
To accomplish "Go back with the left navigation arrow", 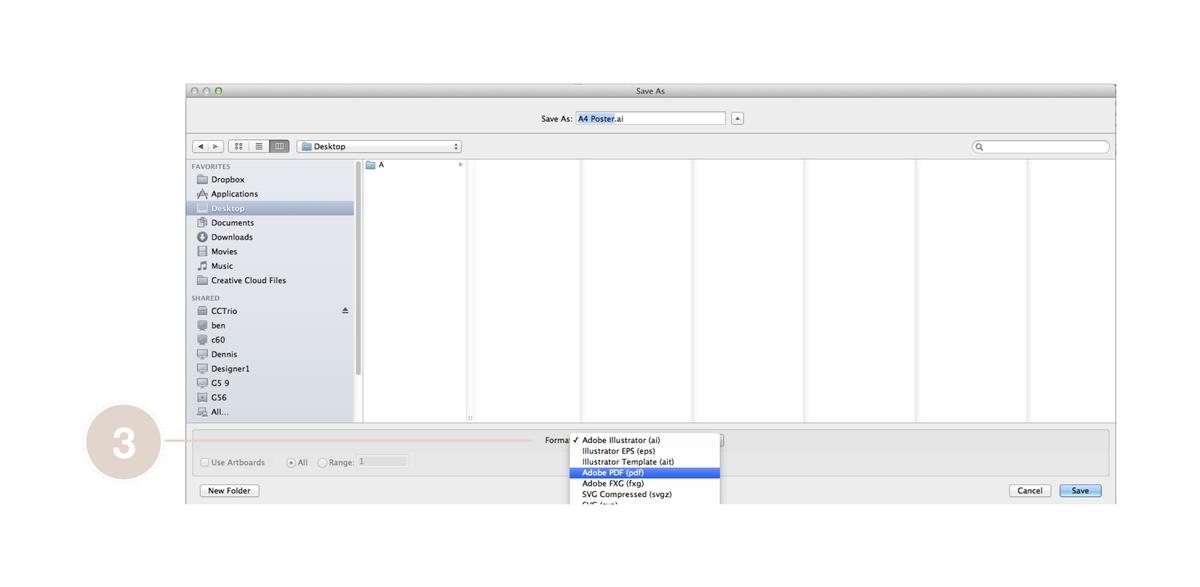I will tap(199, 146).
